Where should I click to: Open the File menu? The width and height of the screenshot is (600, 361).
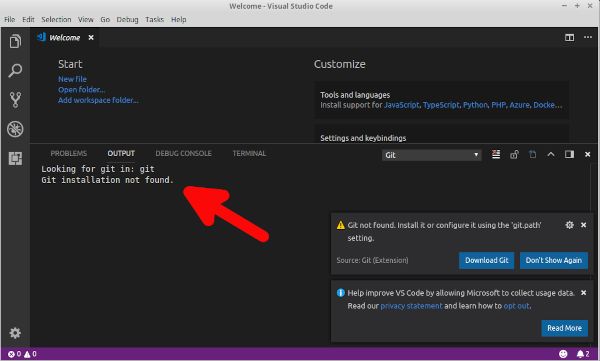(10, 20)
